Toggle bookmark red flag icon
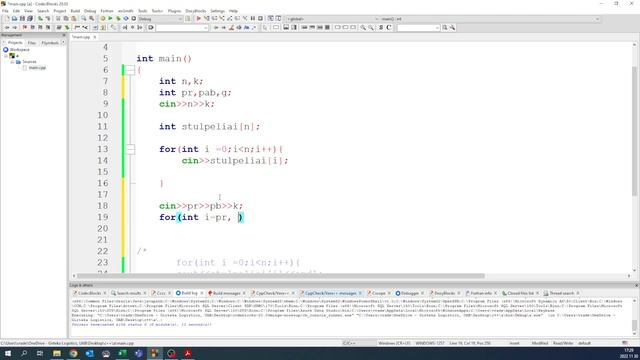This screenshot has width=640, height=360. pyautogui.click(x=25, y=28)
